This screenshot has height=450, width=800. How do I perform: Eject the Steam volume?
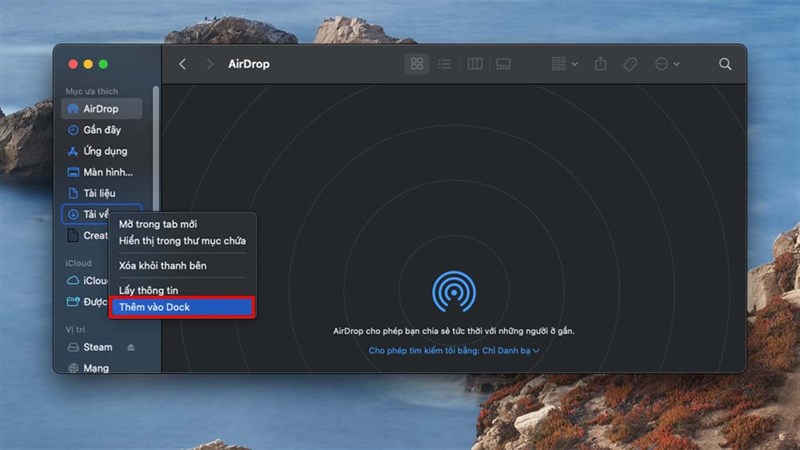(131, 347)
